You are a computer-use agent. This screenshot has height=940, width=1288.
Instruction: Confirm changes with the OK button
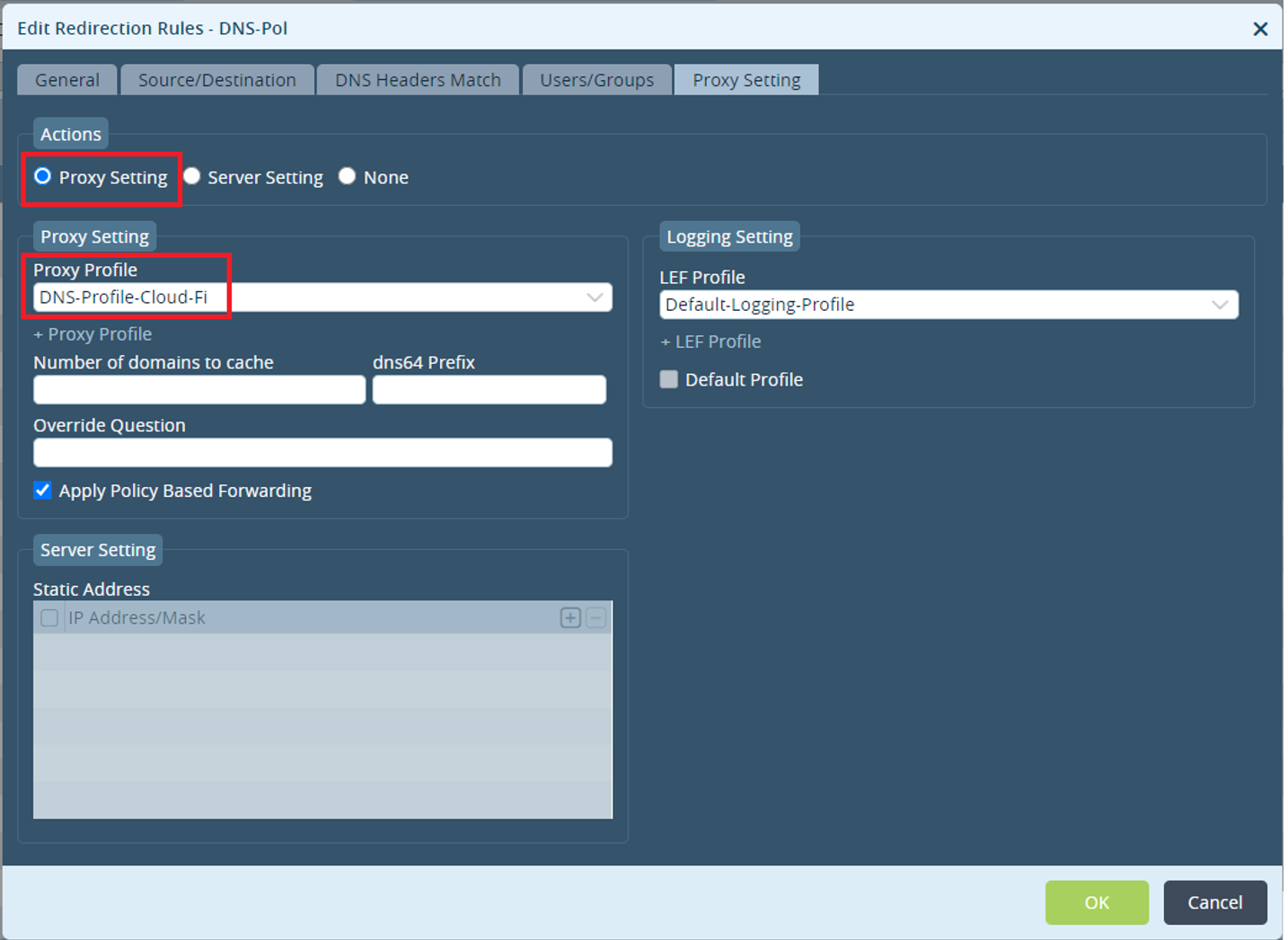point(1097,902)
